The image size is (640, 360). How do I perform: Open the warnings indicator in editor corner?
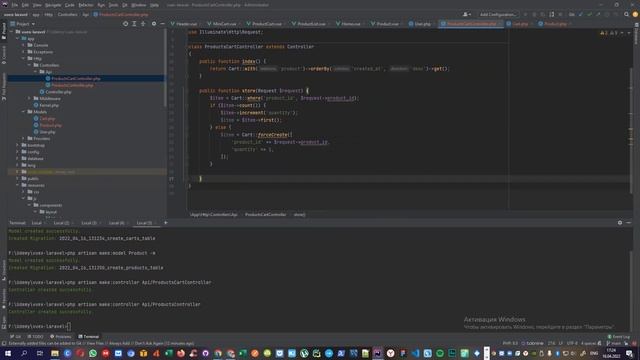(x=609, y=33)
